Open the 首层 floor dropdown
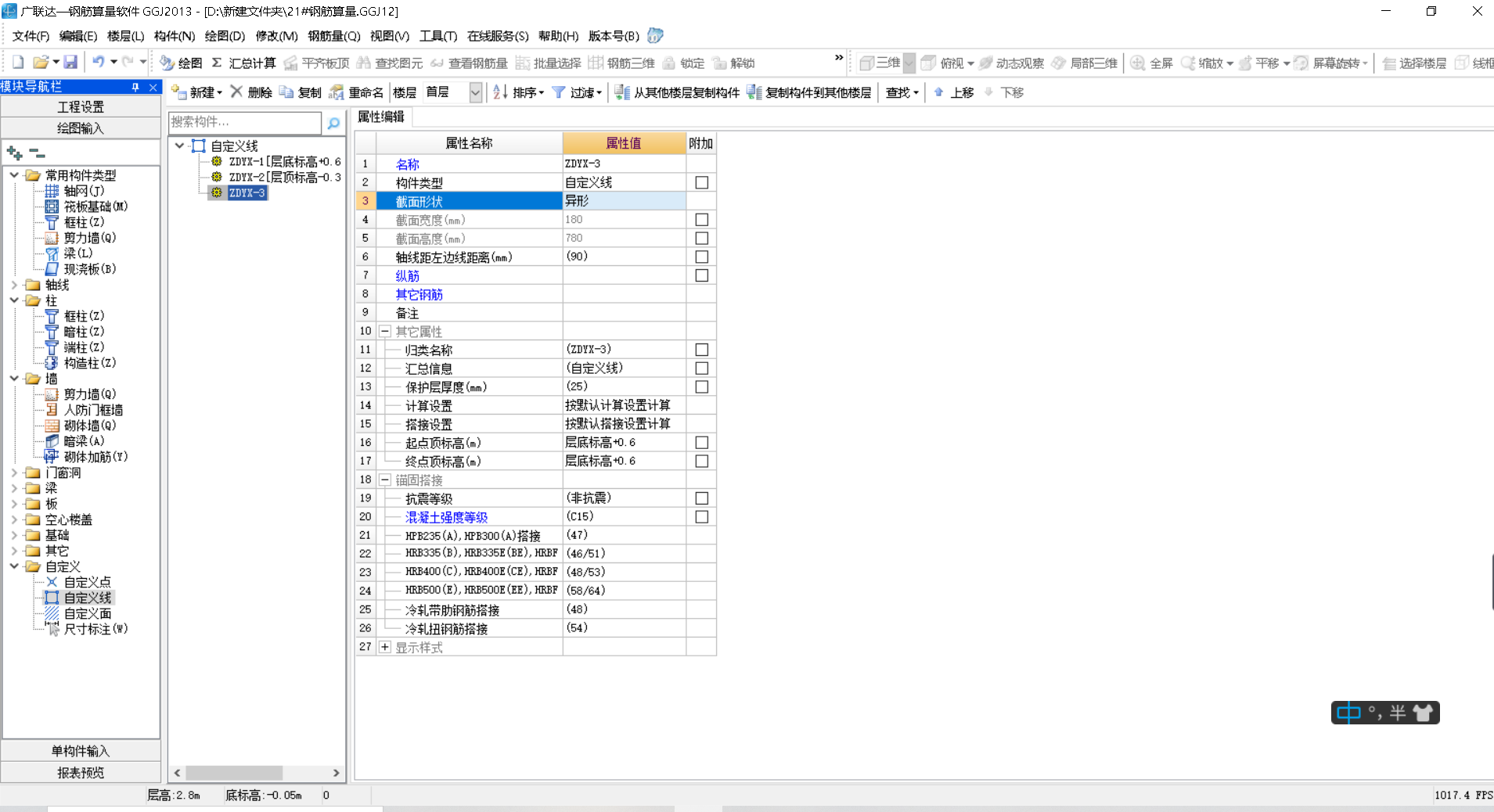Screen dimensions: 1494x812 (475, 92)
